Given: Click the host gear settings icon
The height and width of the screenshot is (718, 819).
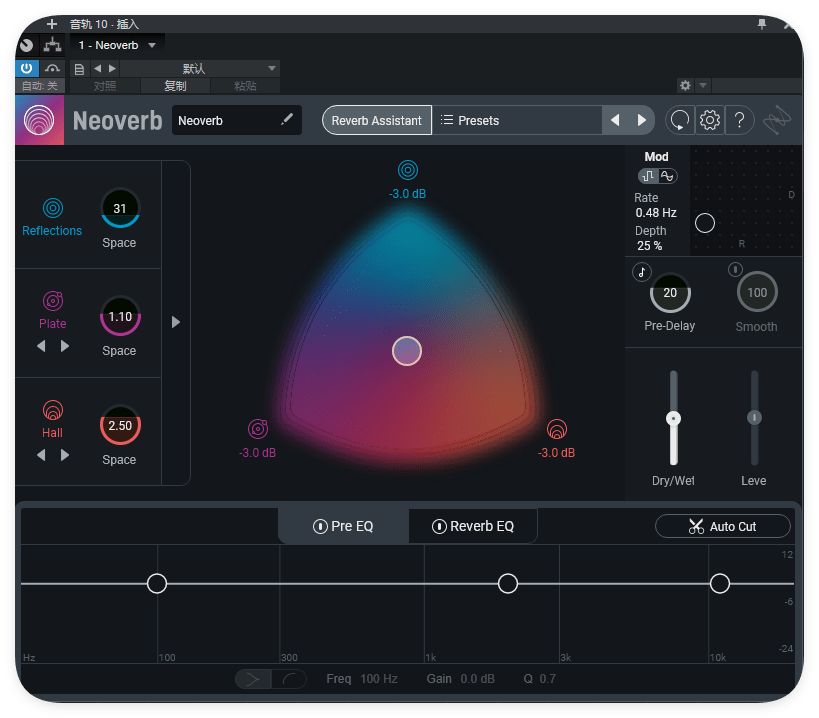Looking at the screenshot, I should (x=685, y=85).
